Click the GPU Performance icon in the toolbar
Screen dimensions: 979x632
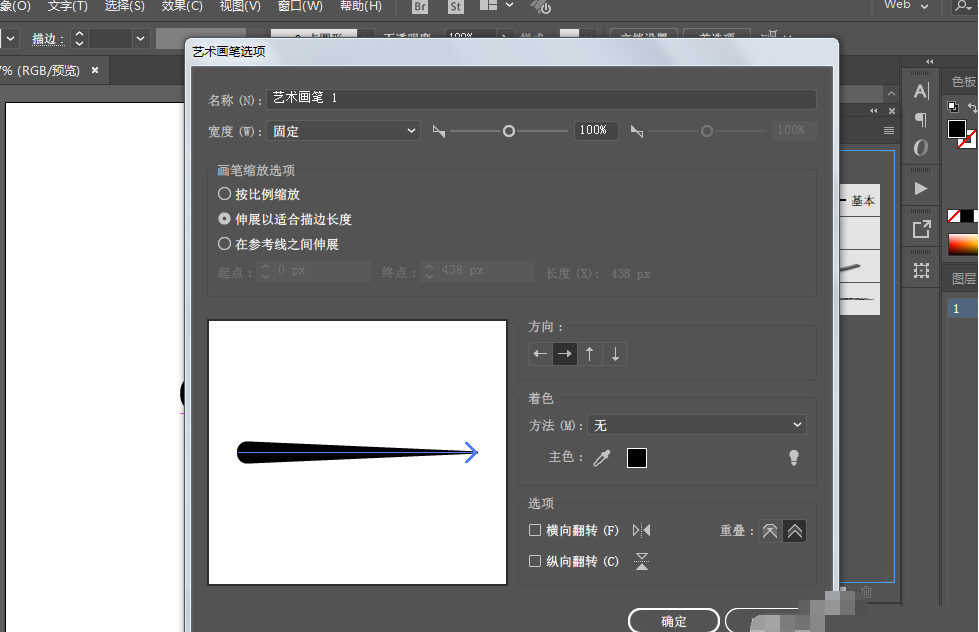pyautogui.click(x=541, y=9)
